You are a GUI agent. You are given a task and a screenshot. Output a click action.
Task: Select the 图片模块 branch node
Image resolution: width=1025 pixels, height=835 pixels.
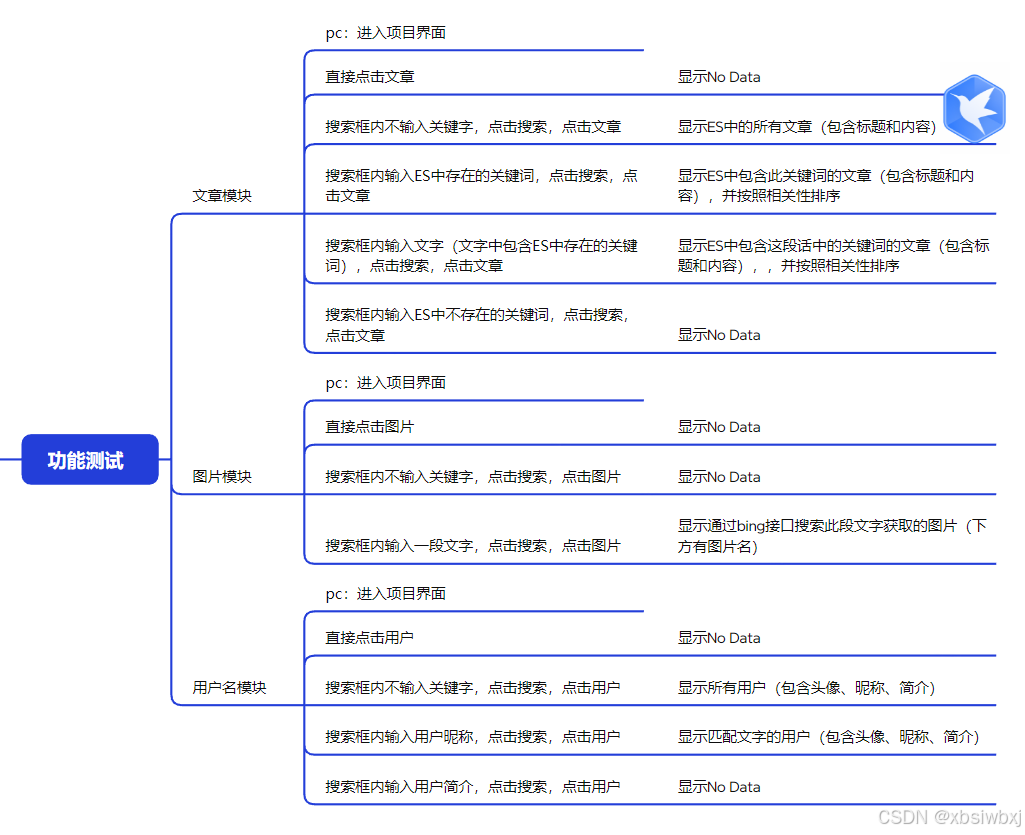click(222, 476)
